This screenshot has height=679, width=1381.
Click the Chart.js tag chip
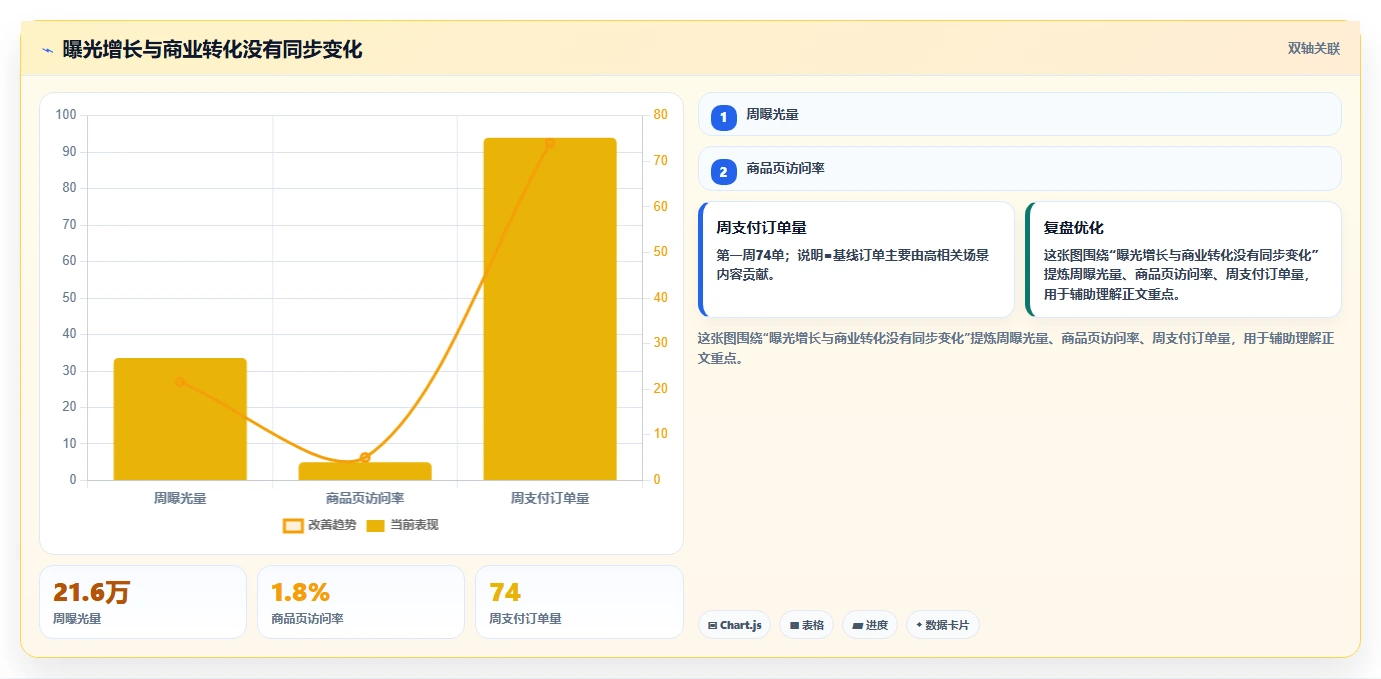tap(734, 625)
